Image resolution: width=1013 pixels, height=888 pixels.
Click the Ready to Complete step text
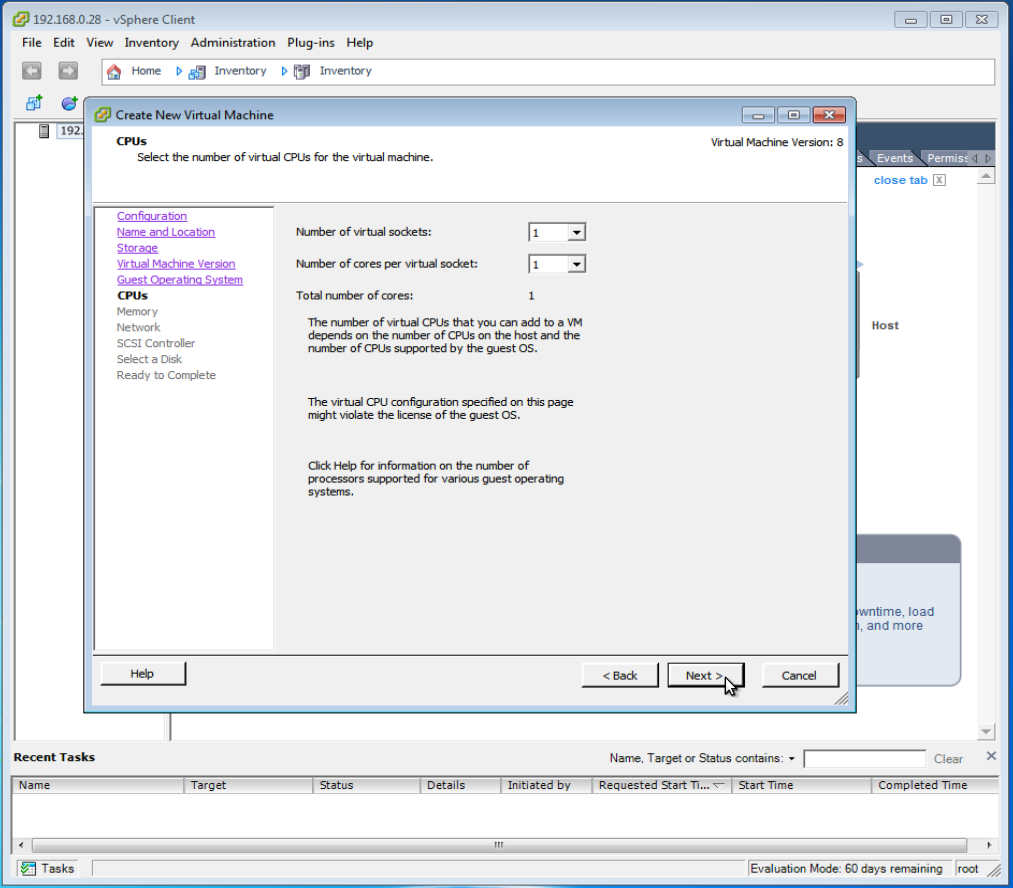click(x=166, y=375)
